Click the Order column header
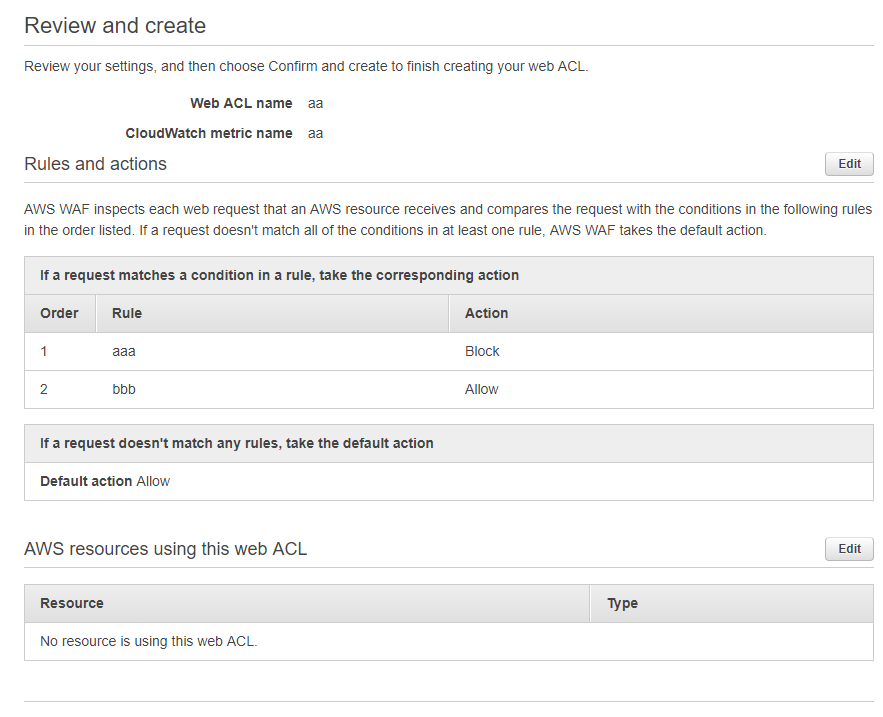The image size is (883, 717). point(59,313)
